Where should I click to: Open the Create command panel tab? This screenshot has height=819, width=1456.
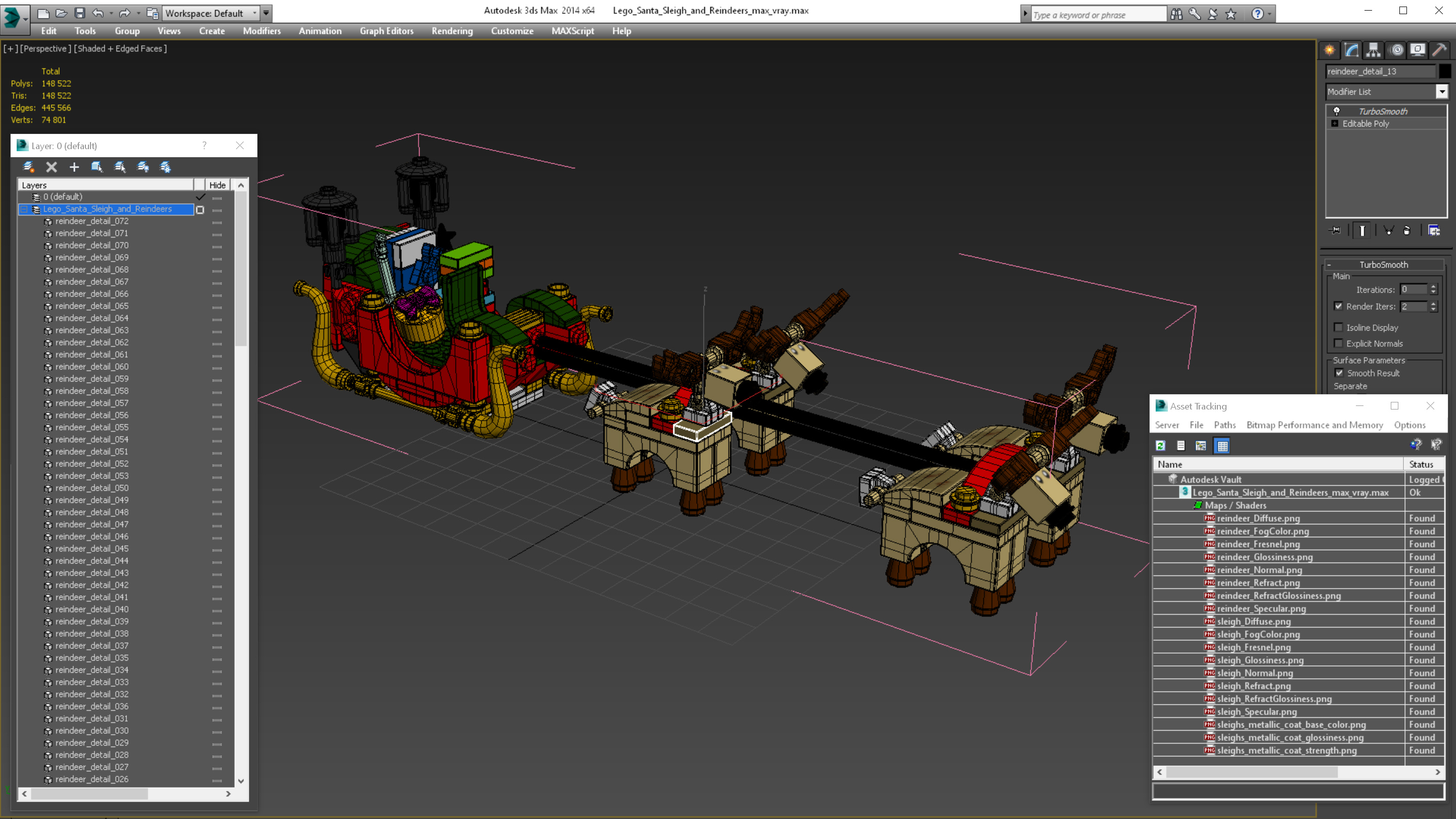click(x=1330, y=50)
